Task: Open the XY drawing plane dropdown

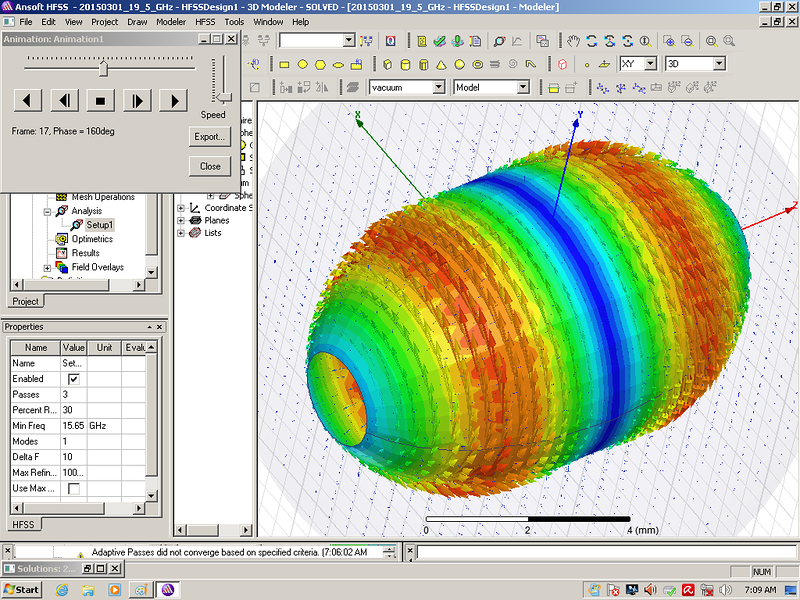Action: [x=650, y=64]
